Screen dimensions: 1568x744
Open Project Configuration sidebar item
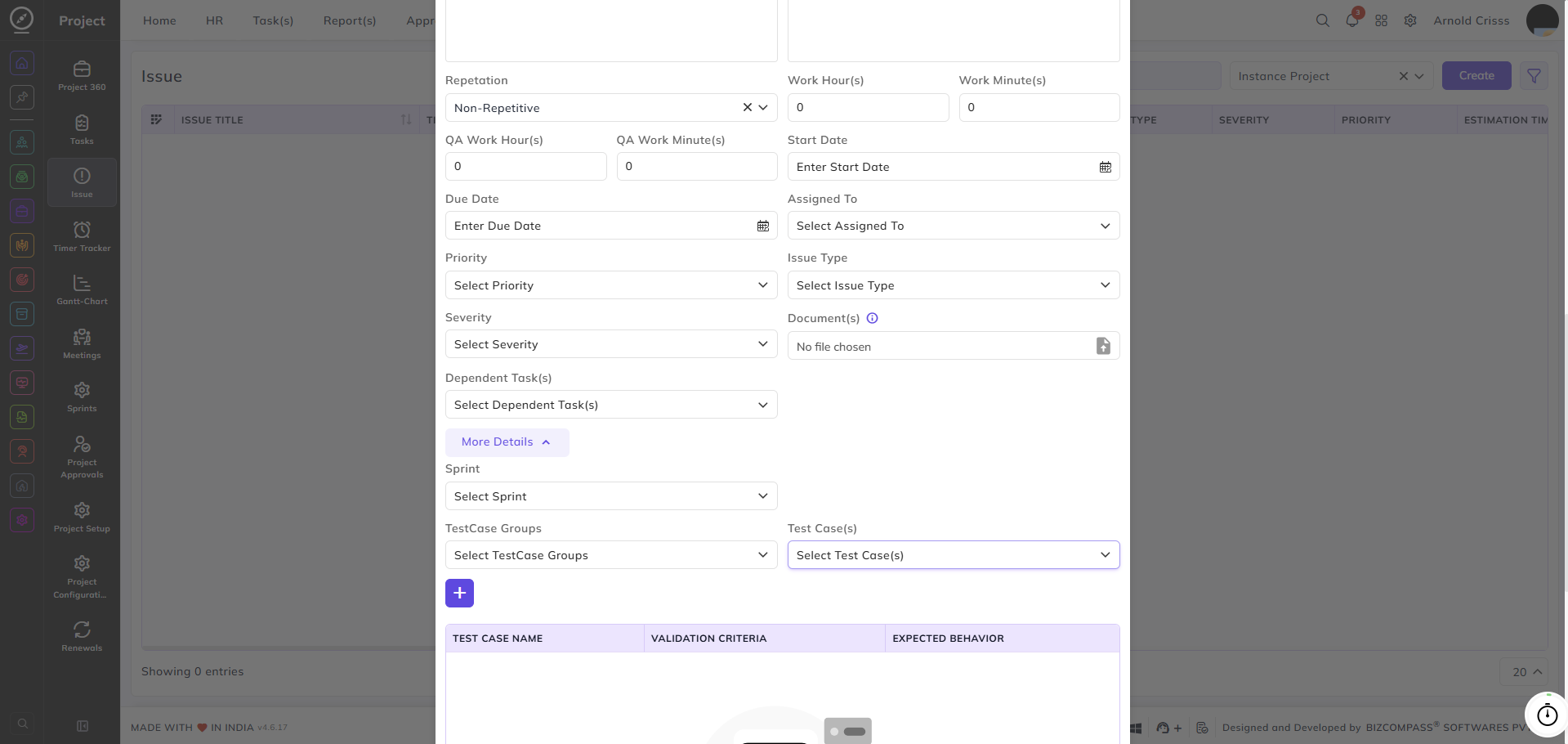tap(82, 576)
